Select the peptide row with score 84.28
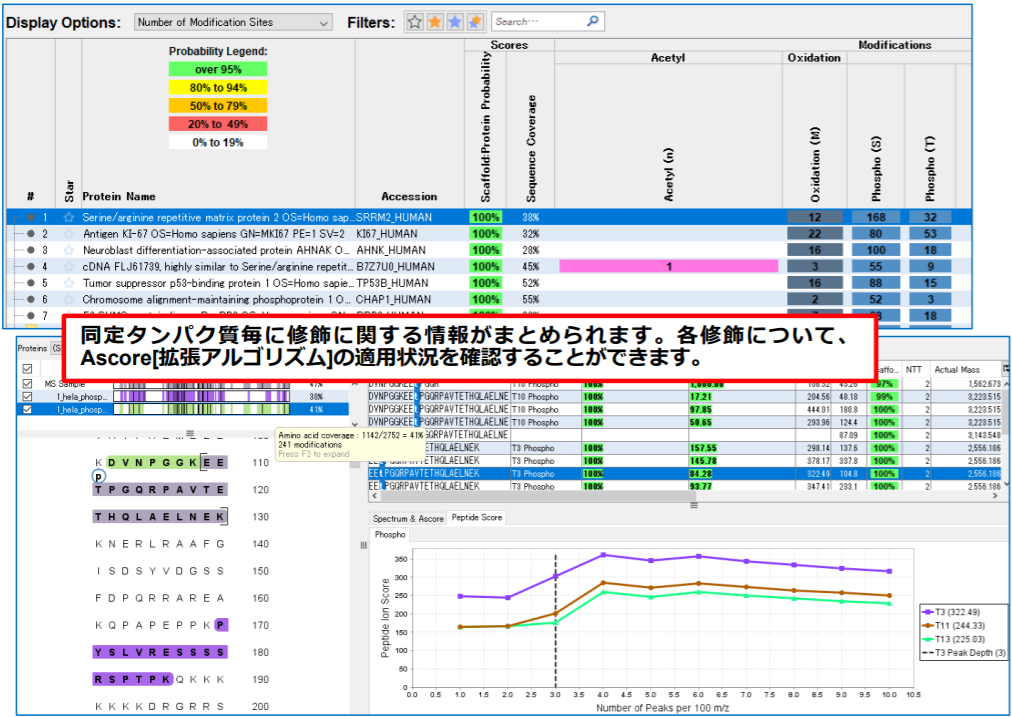Viewport: 1012px width, 717px height. [x=684, y=473]
